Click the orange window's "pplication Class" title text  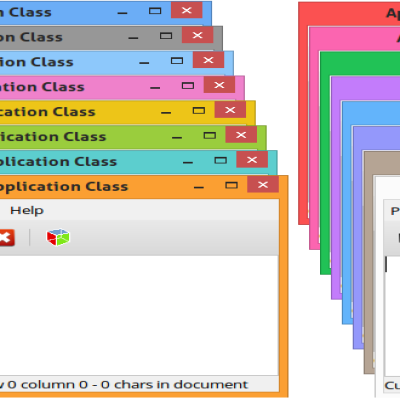point(64,187)
